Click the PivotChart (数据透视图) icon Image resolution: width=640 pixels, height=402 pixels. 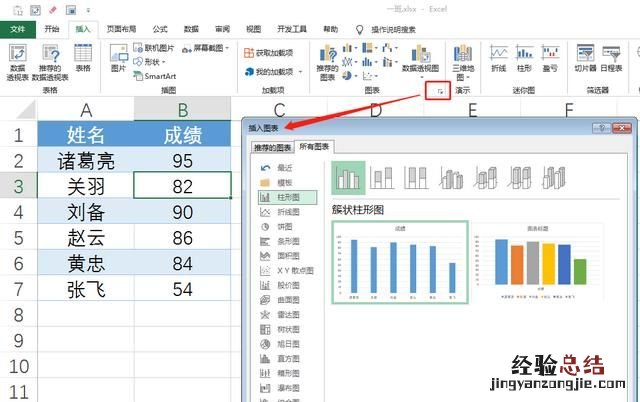tap(420, 59)
